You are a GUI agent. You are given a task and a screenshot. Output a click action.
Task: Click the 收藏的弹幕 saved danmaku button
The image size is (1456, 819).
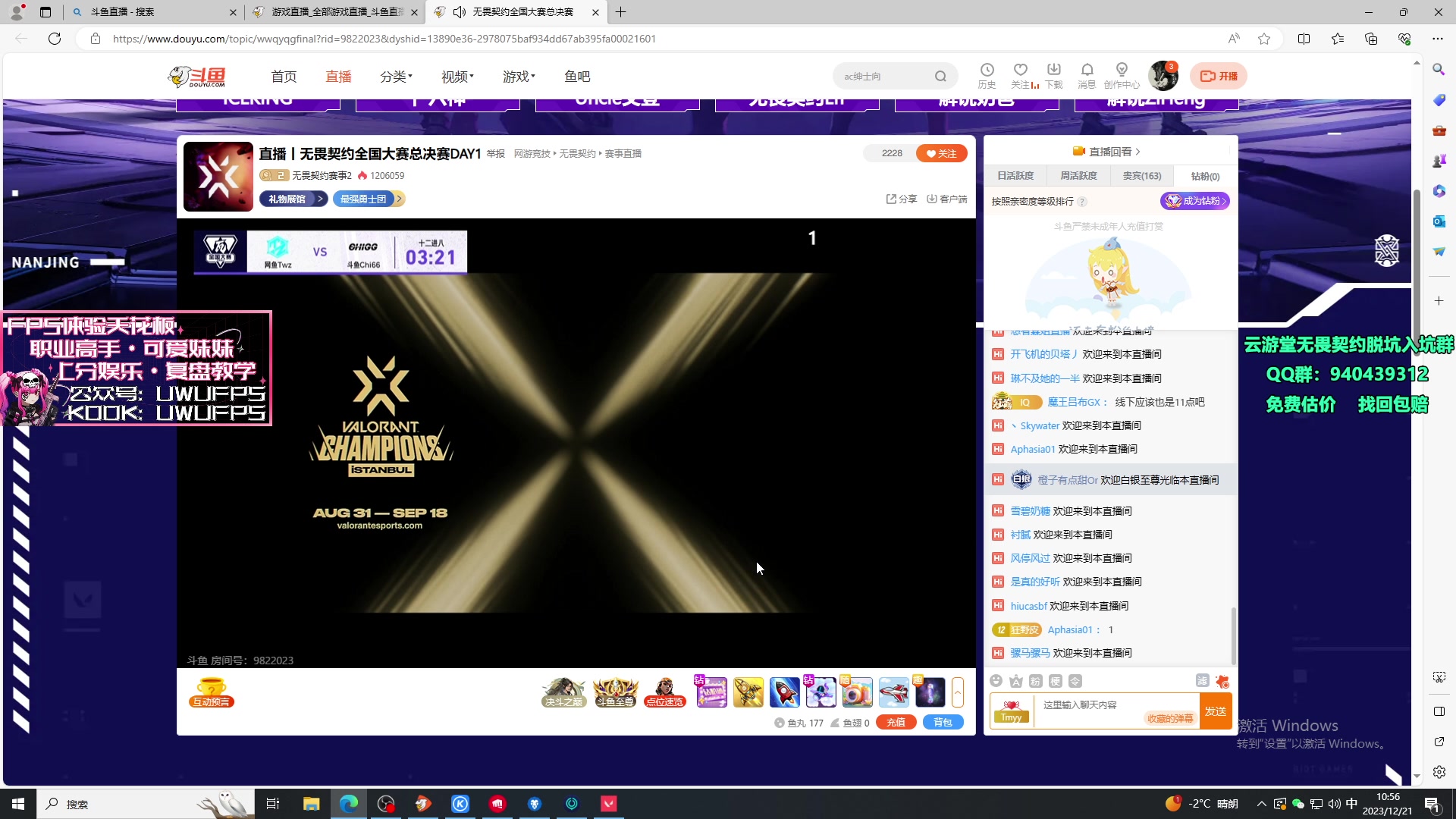tap(1170, 719)
